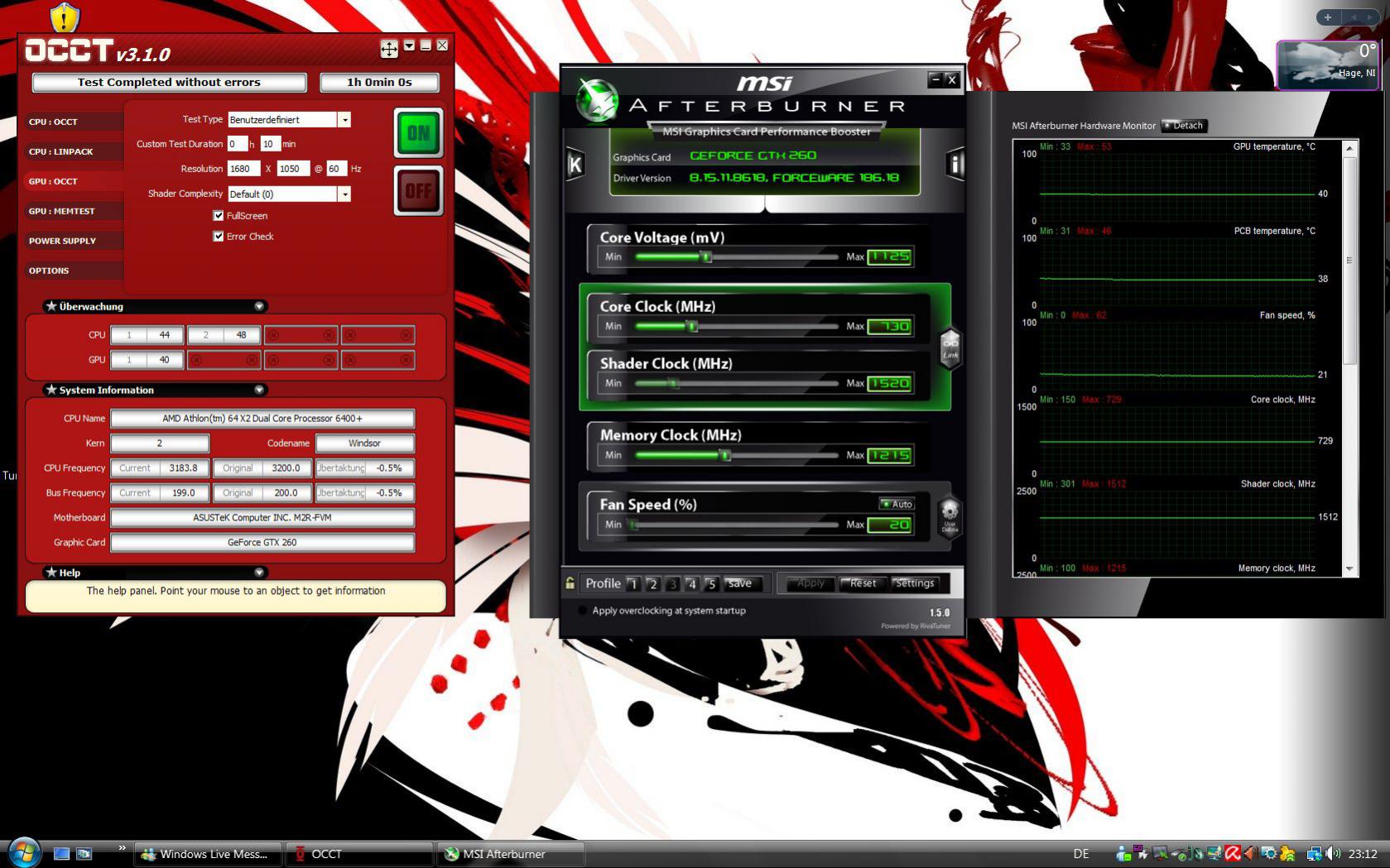
Task: Click the Apply button in Afterburner
Action: click(x=810, y=583)
